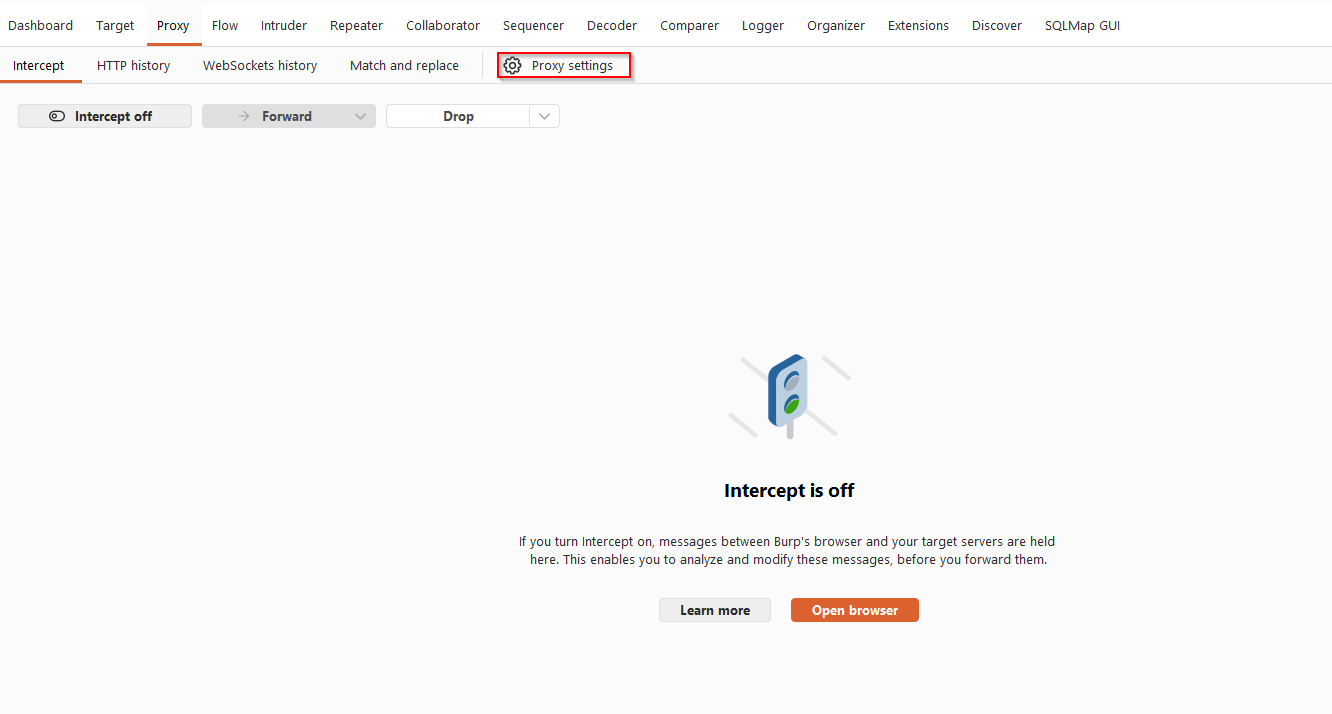Expand the Forward button dropdown arrow
1332x714 pixels.
[362, 116]
